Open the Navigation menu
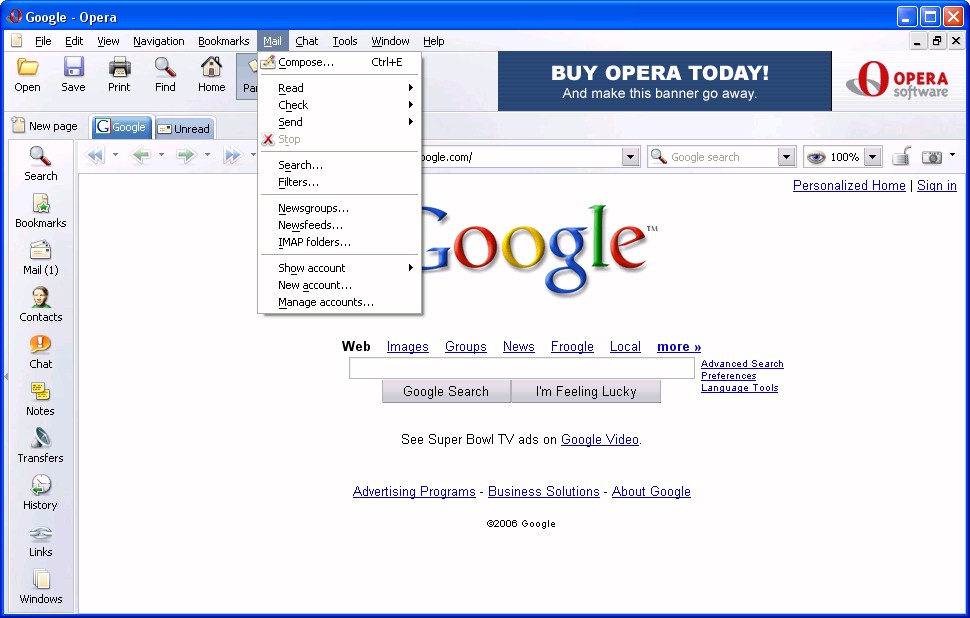Viewport: 970px width, 618px height. 158,41
